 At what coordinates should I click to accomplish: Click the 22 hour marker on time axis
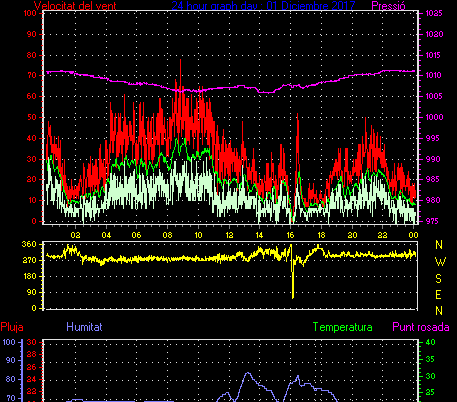pos(382,235)
